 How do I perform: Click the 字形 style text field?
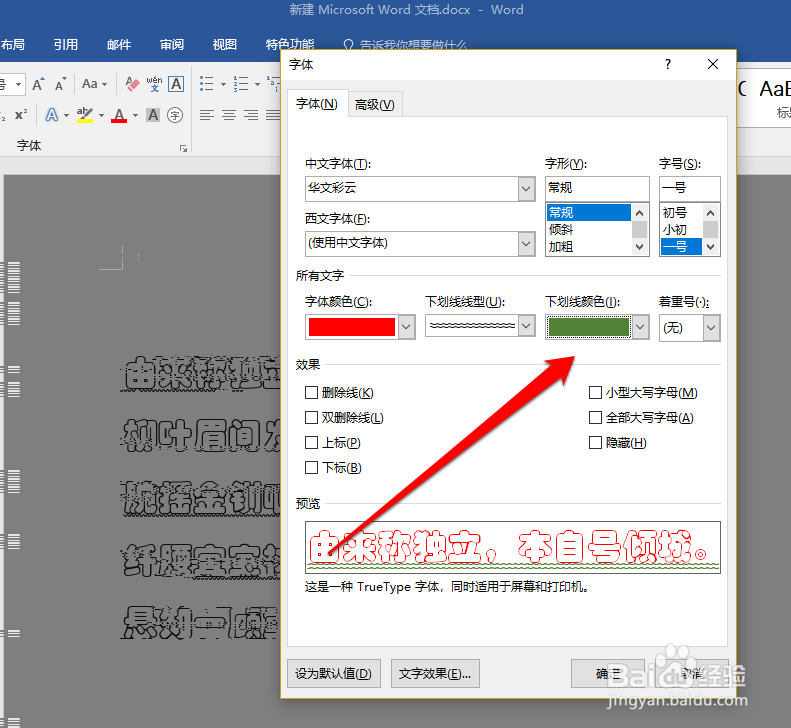point(597,189)
